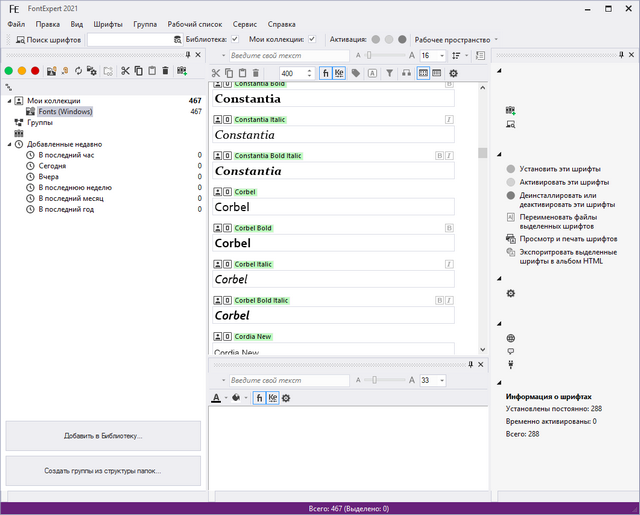This screenshot has width=640, height=515.
Task: Click the tag icon in font list toolbar
Action: point(356,73)
